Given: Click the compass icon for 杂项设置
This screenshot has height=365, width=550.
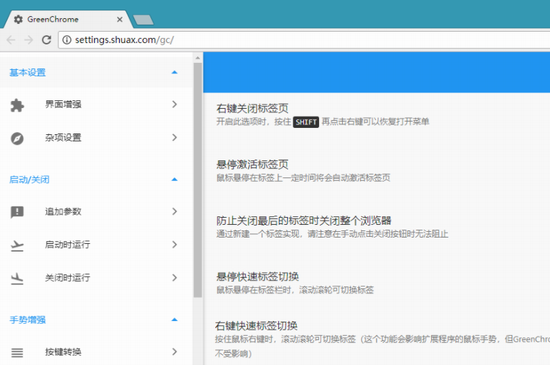Looking at the screenshot, I should [x=17, y=138].
